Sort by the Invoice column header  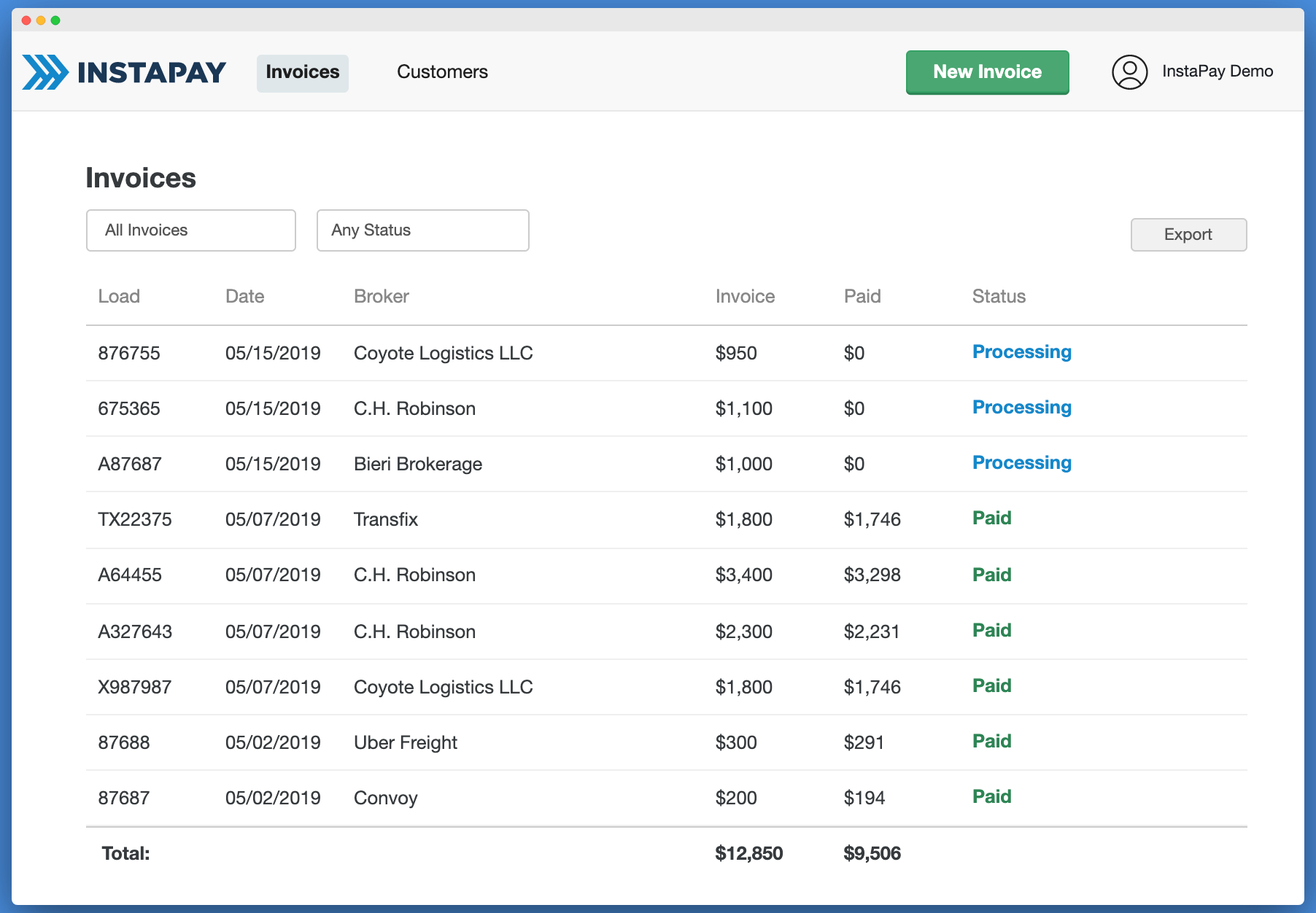coord(745,296)
